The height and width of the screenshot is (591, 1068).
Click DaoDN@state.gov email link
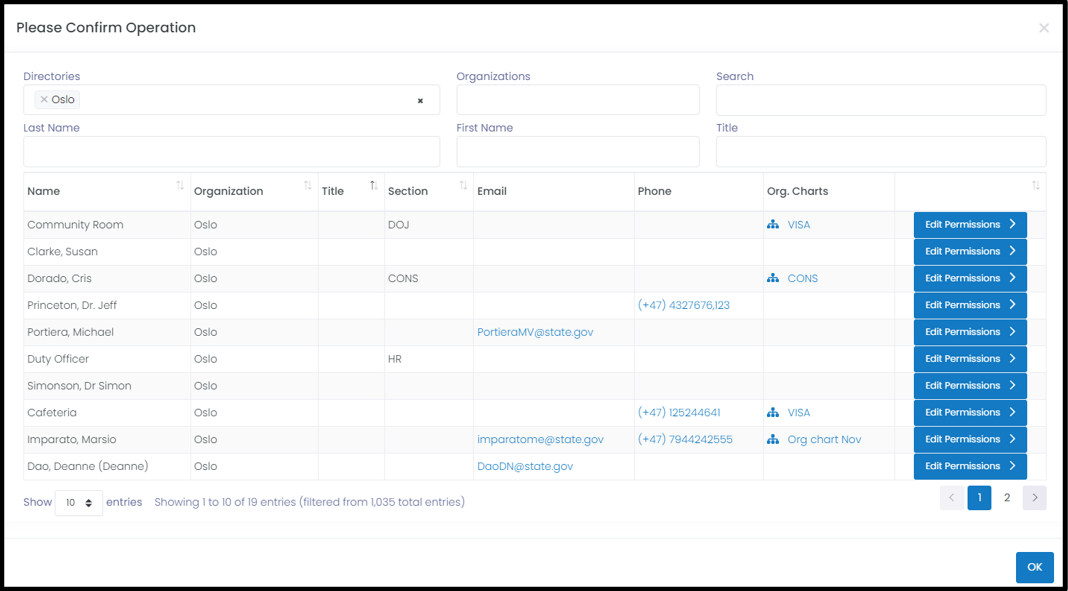tap(525, 466)
